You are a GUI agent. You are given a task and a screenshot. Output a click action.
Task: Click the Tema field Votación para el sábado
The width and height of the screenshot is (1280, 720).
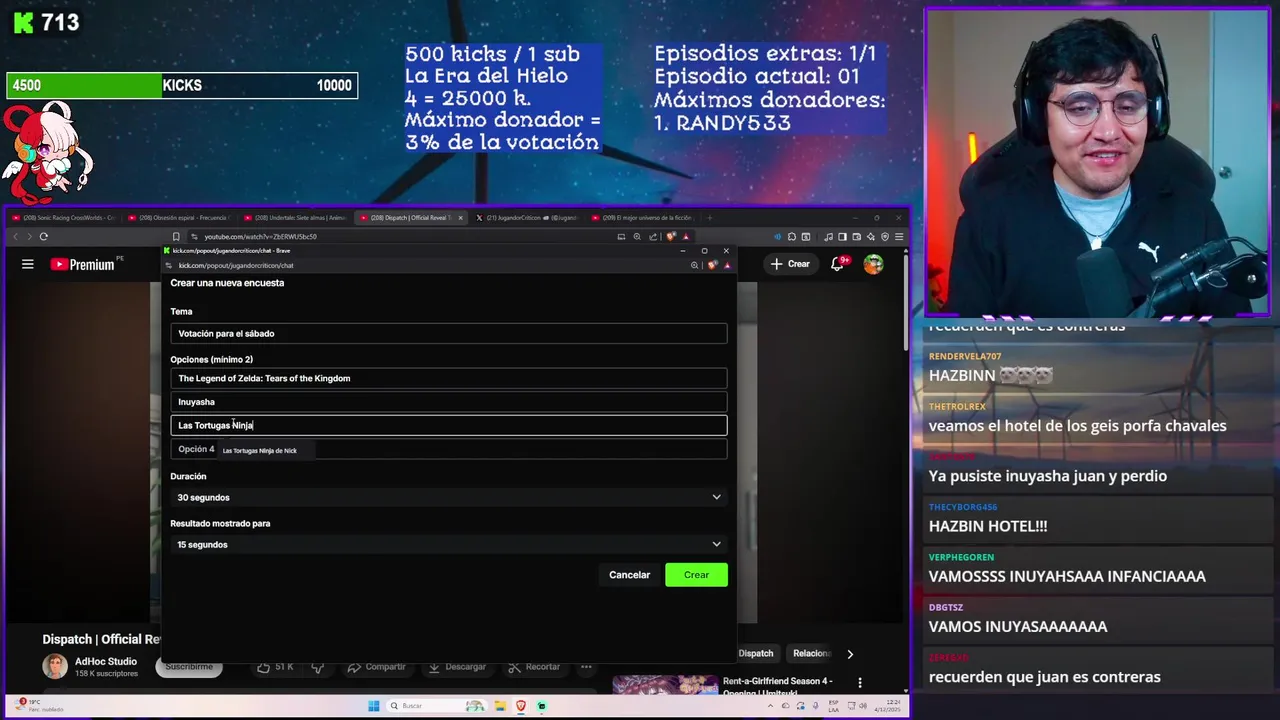[448, 334]
